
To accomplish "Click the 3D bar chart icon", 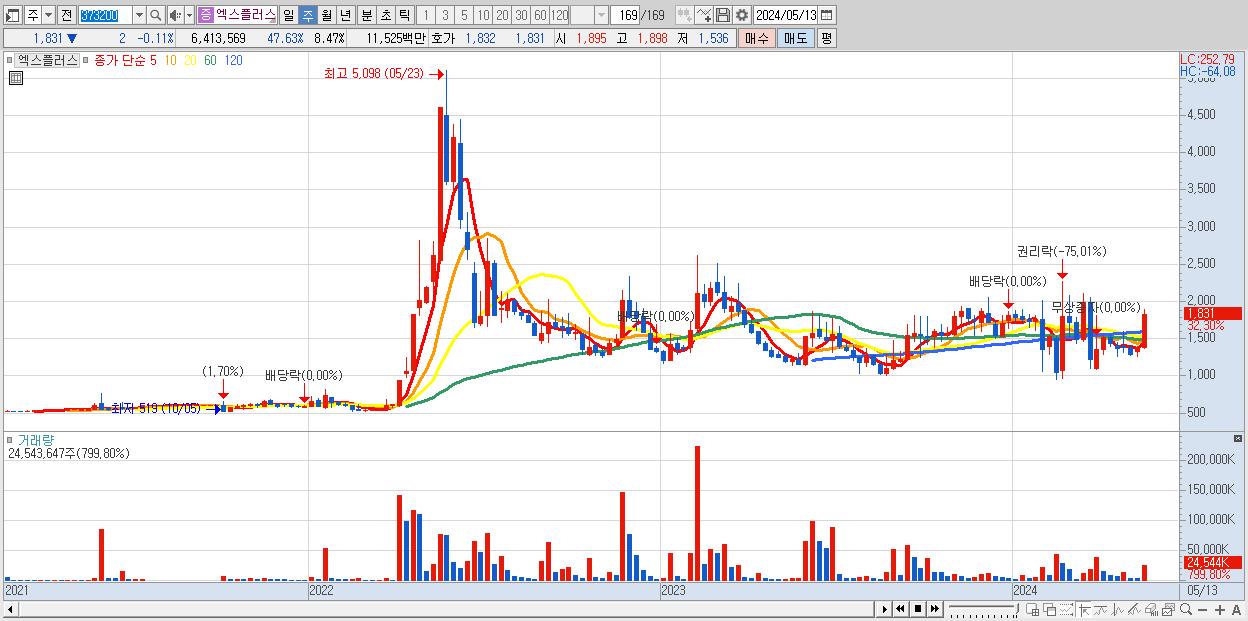I will [1151, 610].
